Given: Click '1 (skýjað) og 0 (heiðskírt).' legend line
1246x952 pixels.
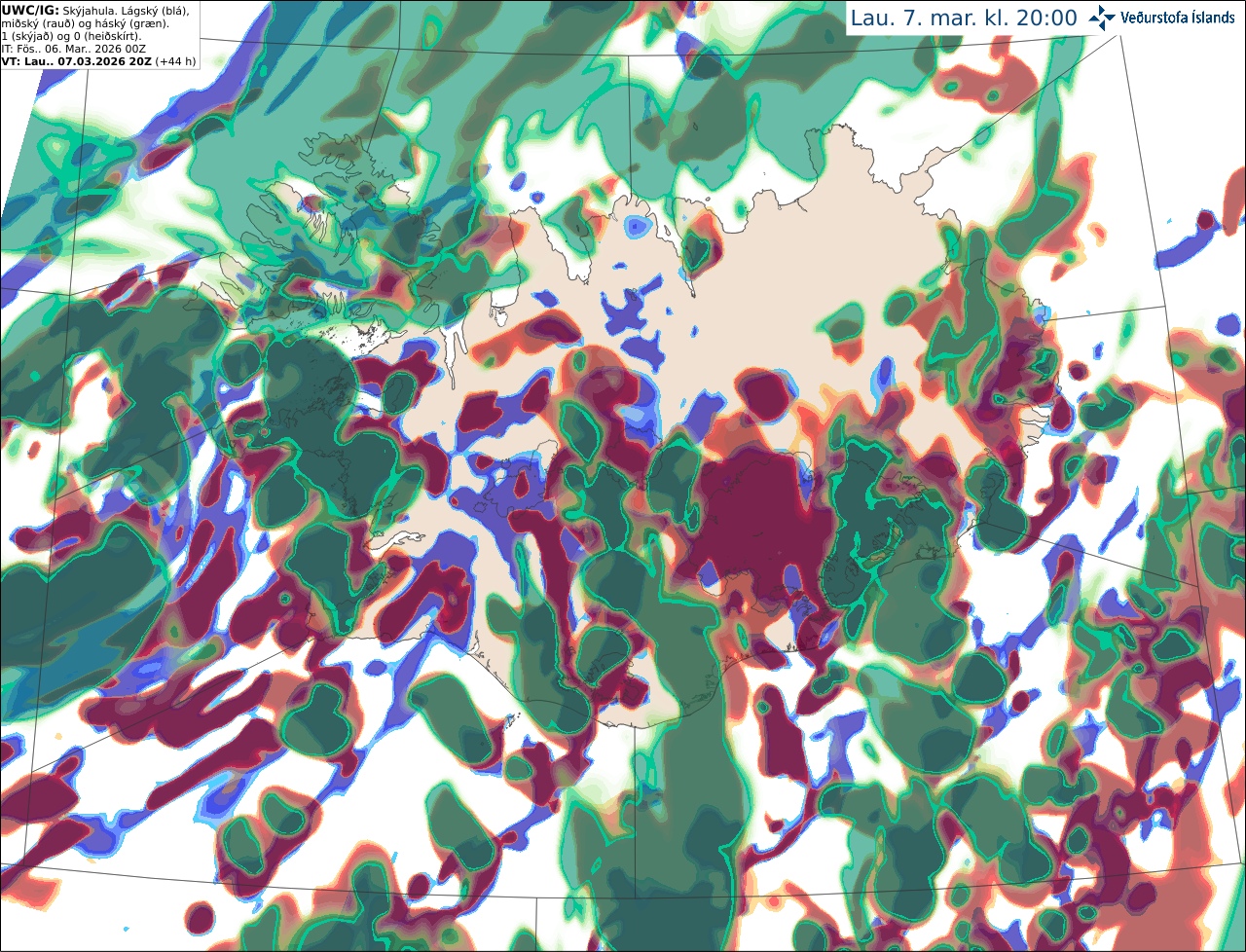Looking at the screenshot, I should coord(72,36).
